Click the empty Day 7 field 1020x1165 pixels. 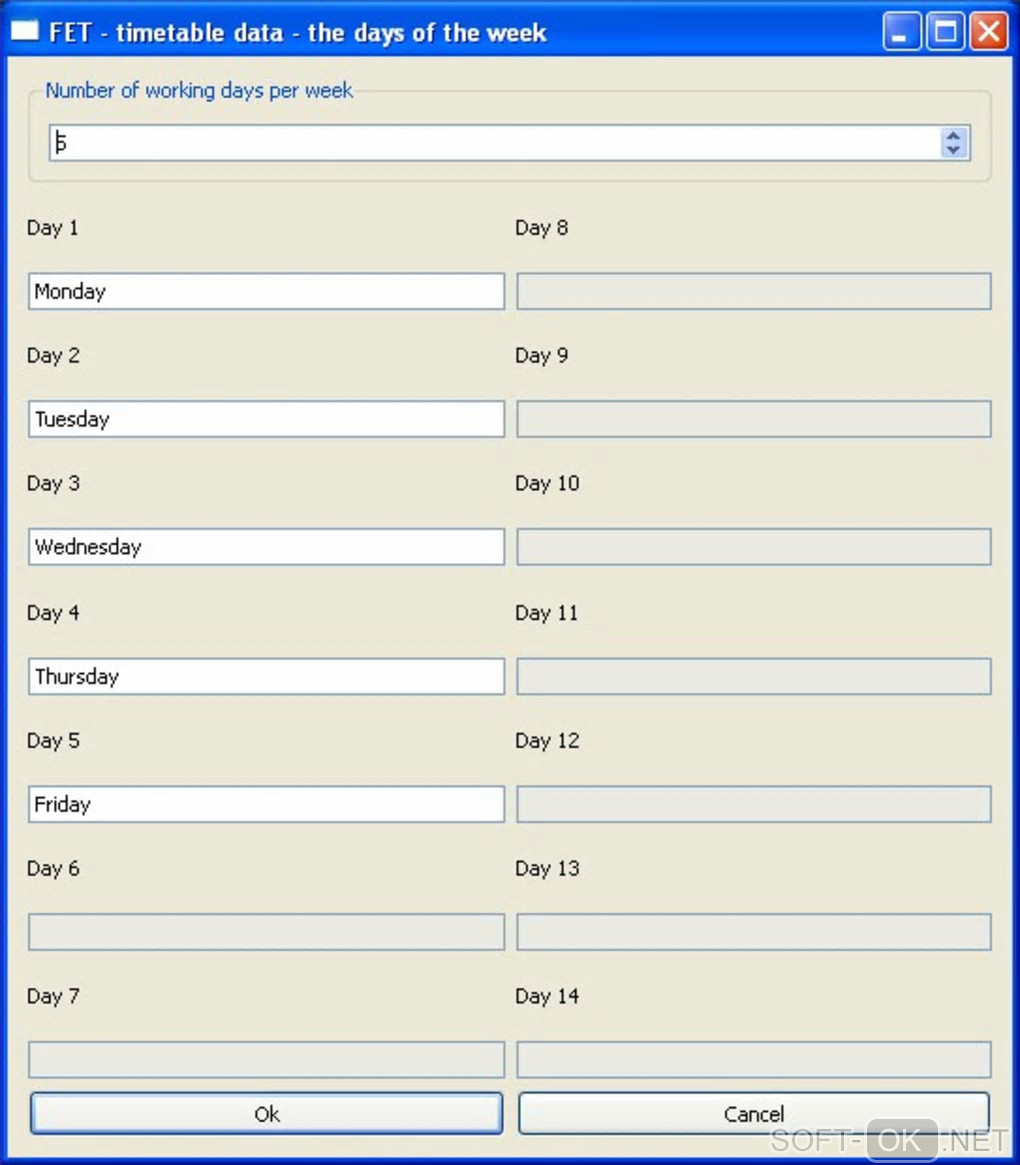coord(266,1060)
